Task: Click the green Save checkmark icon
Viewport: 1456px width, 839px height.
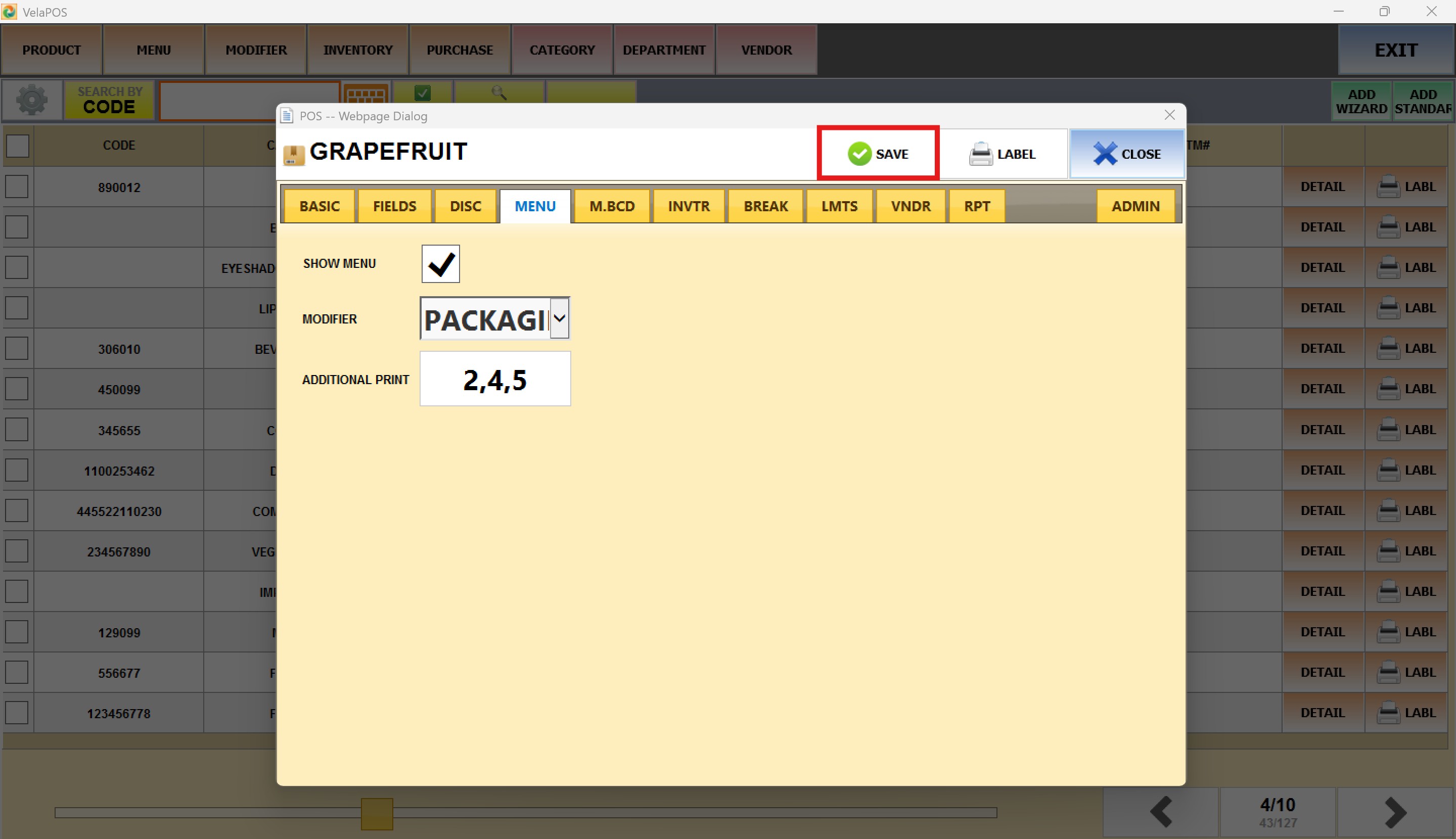Action: [859, 154]
